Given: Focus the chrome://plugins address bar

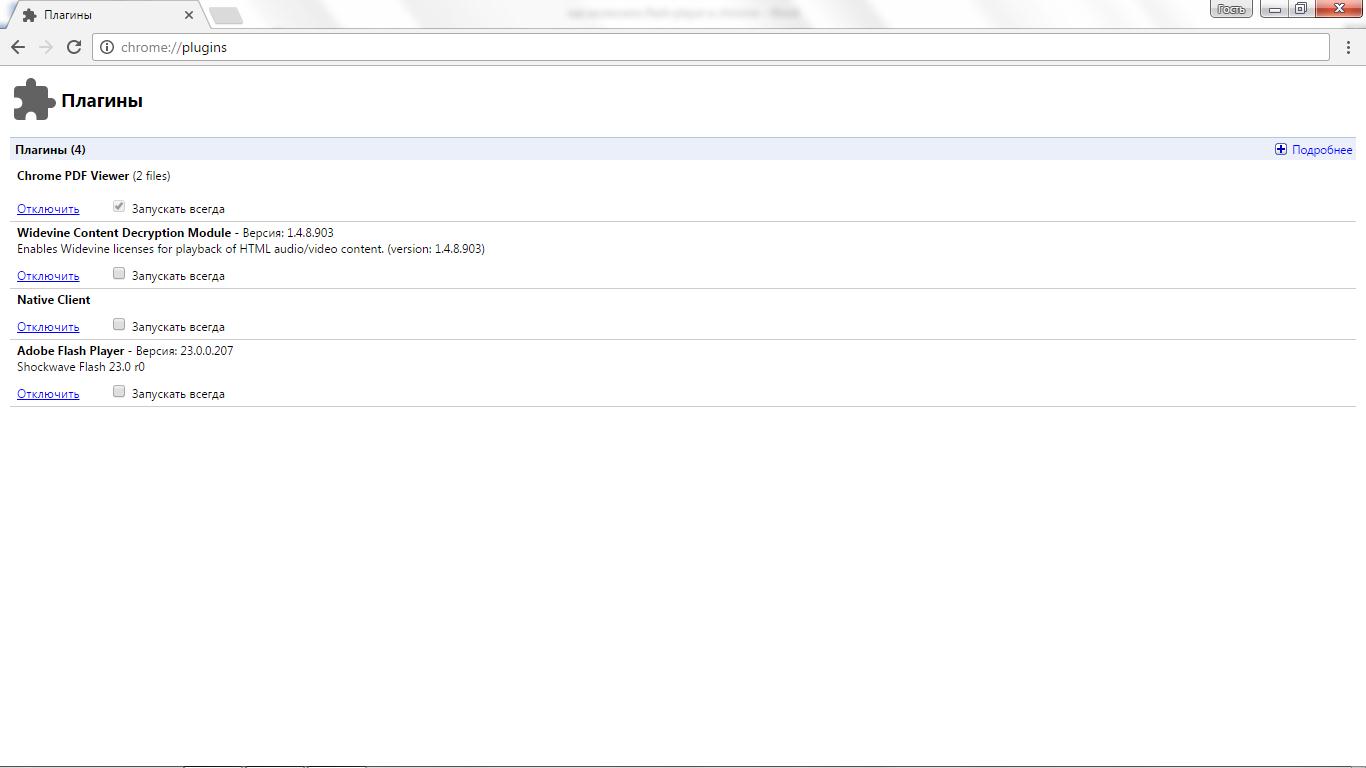Looking at the screenshot, I should tap(711, 47).
